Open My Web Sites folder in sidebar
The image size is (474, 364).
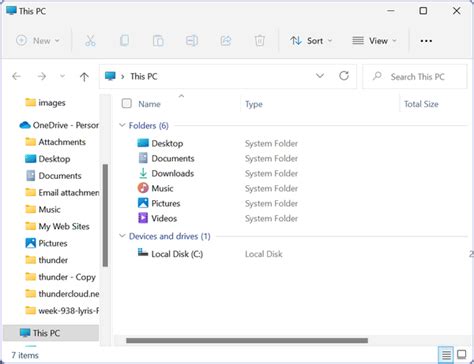point(64,226)
